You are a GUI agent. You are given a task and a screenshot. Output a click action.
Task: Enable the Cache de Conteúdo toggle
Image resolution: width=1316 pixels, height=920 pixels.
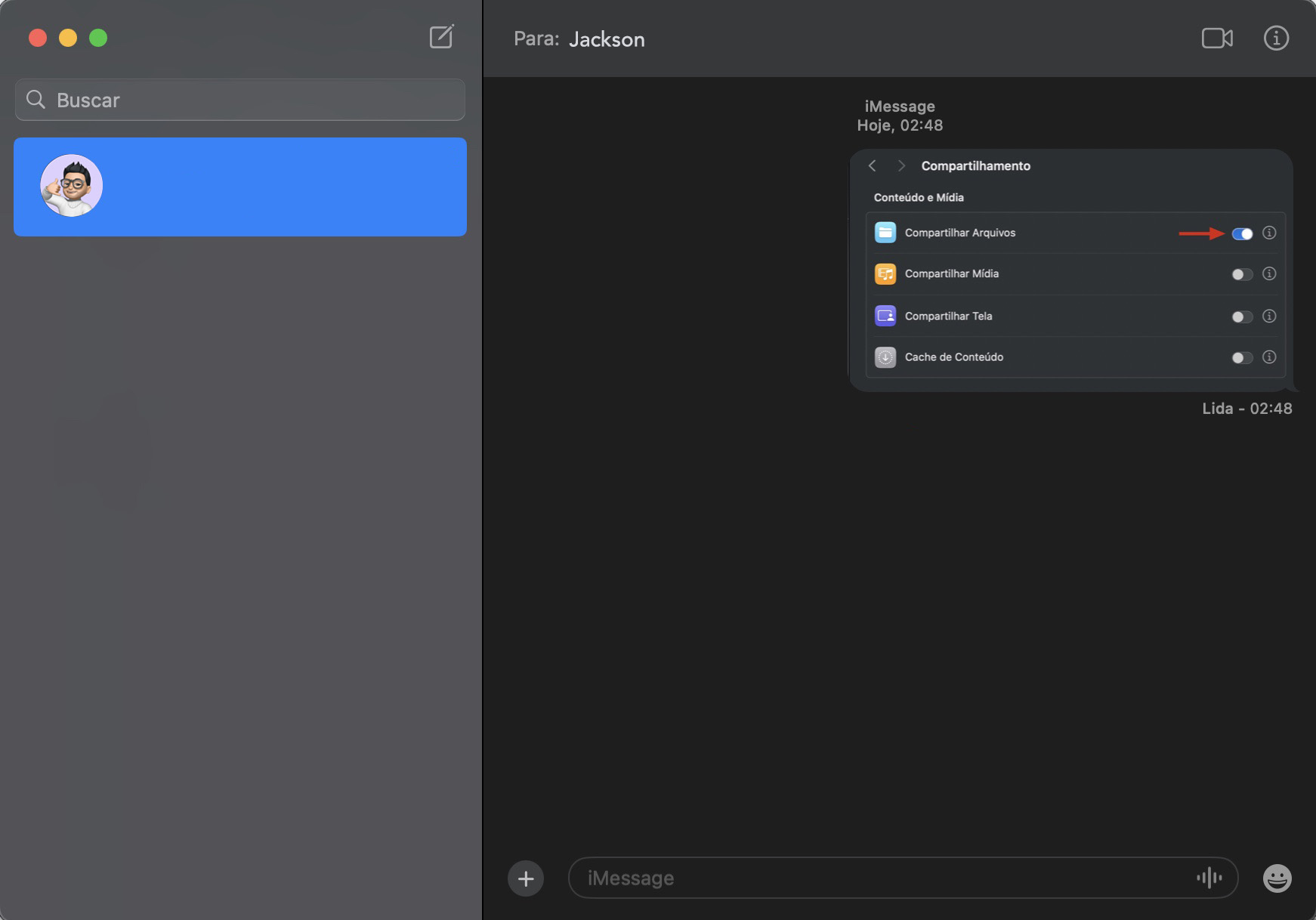[x=1241, y=357]
